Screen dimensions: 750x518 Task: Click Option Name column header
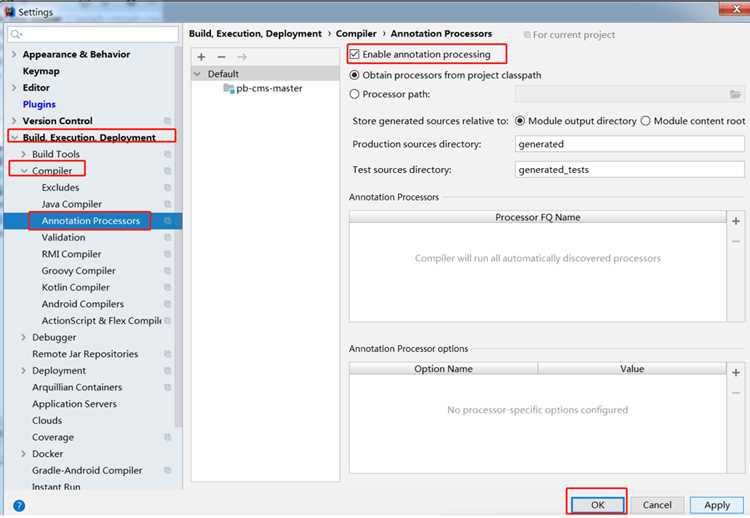click(x=443, y=369)
